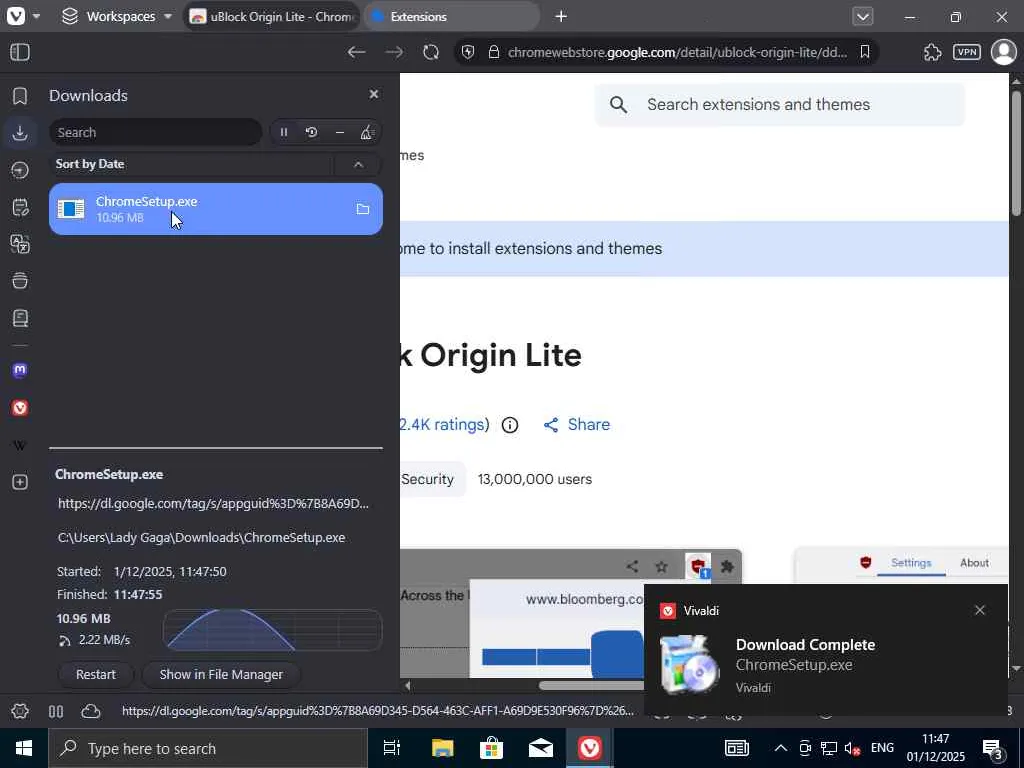The image size is (1024, 768).
Task: Open folder for ChromeSetup.exe download
Action: tap(362, 209)
